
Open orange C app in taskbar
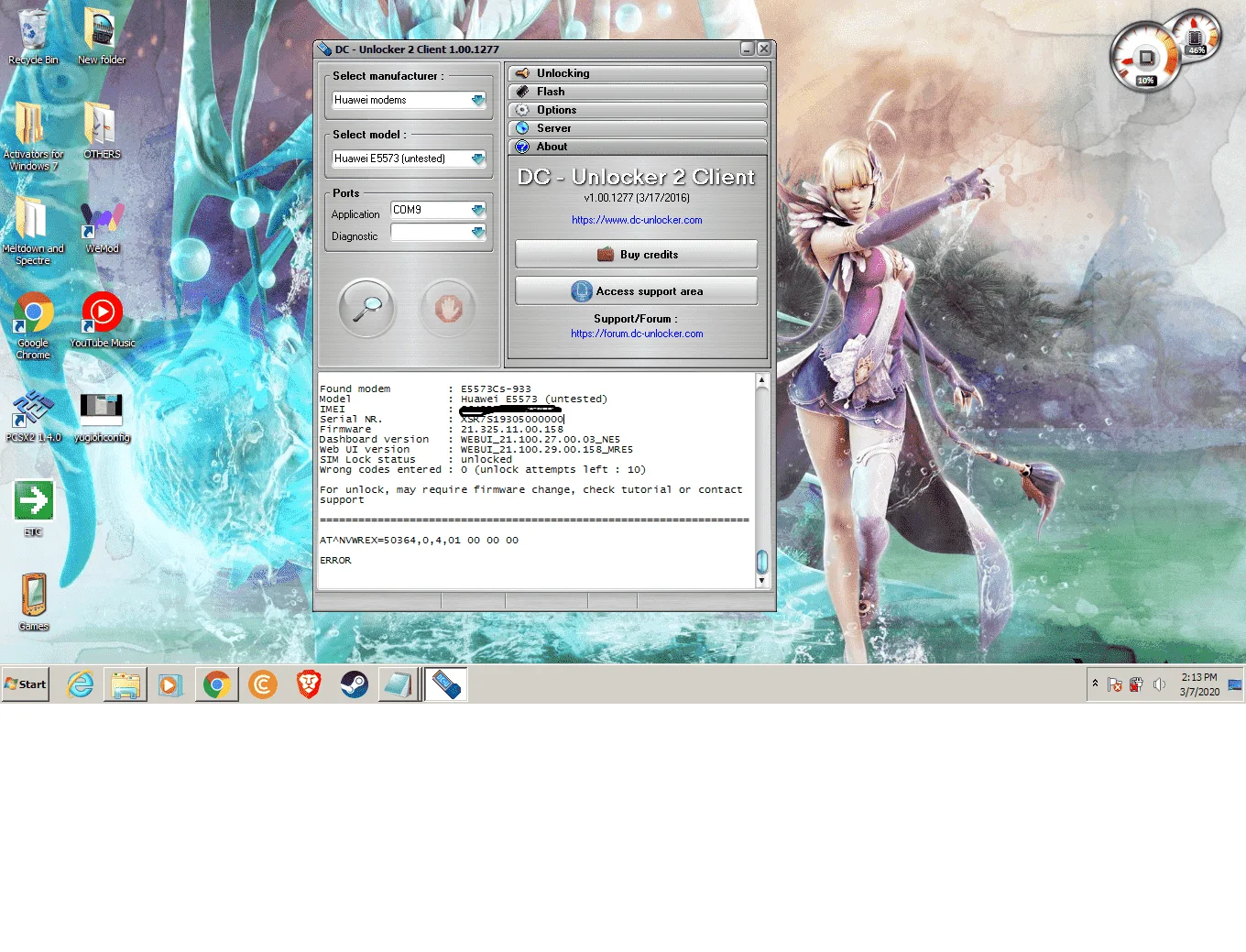click(263, 684)
